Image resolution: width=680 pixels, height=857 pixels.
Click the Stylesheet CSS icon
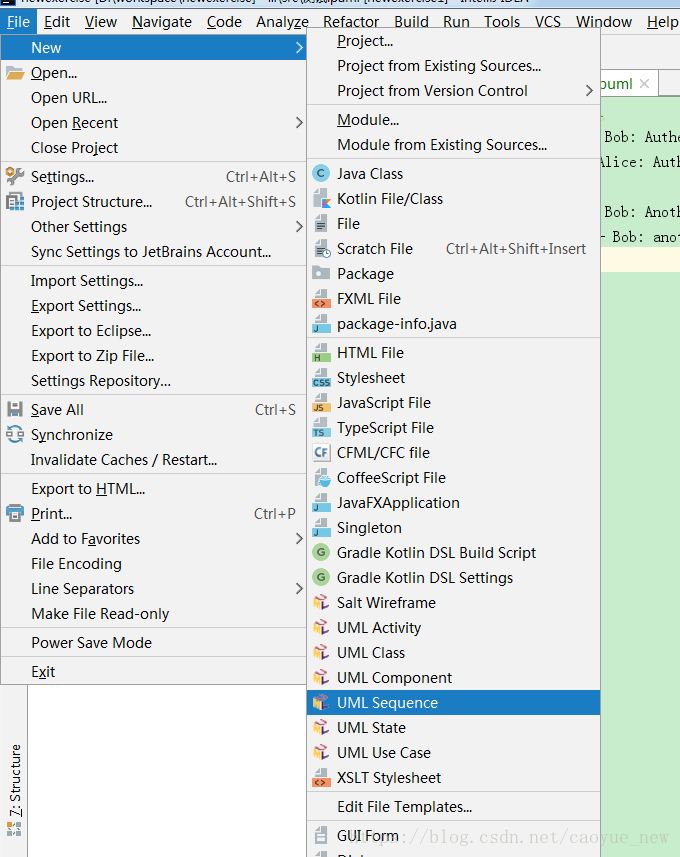click(321, 378)
